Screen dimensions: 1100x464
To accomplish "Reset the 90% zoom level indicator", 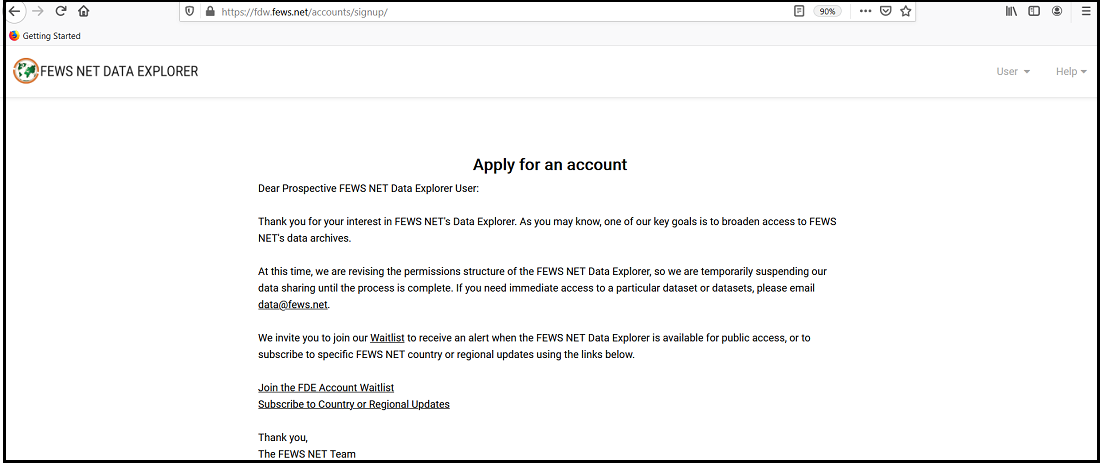I will (x=827, y=11).
